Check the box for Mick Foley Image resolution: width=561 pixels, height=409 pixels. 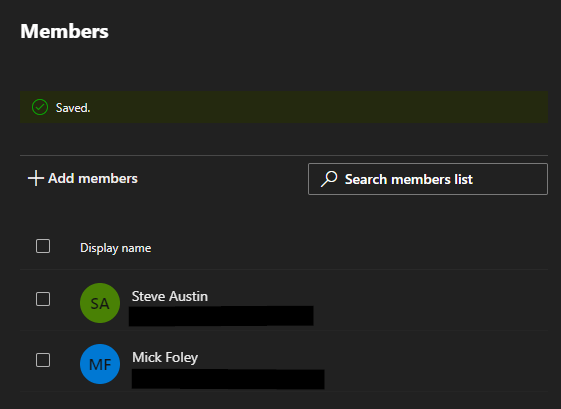coord(43,360)
